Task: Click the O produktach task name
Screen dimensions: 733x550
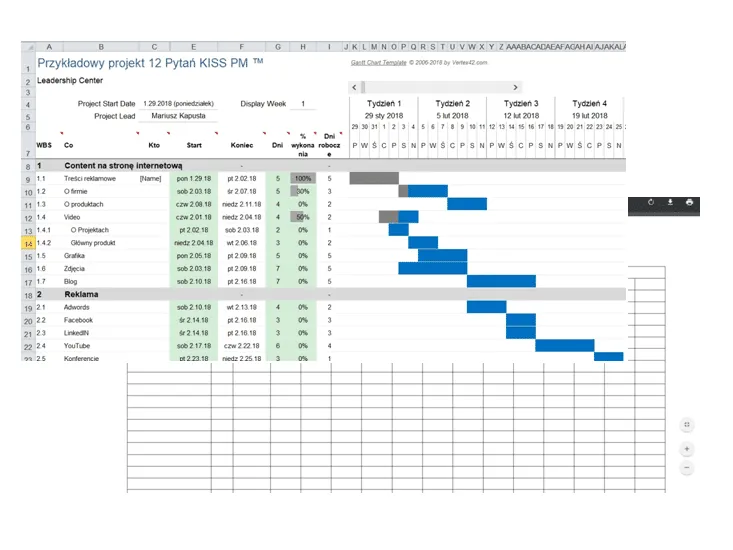Action: 84,204
